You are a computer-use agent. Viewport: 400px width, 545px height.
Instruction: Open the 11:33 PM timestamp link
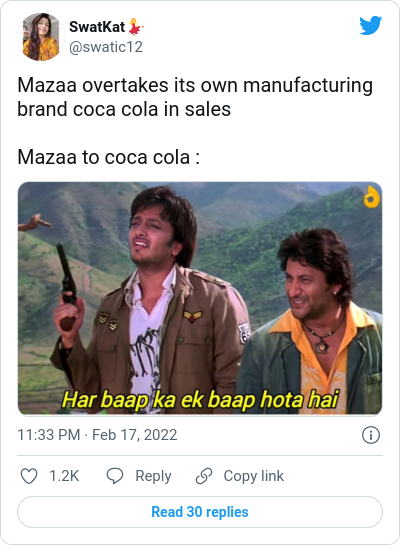tap(49, 435)
